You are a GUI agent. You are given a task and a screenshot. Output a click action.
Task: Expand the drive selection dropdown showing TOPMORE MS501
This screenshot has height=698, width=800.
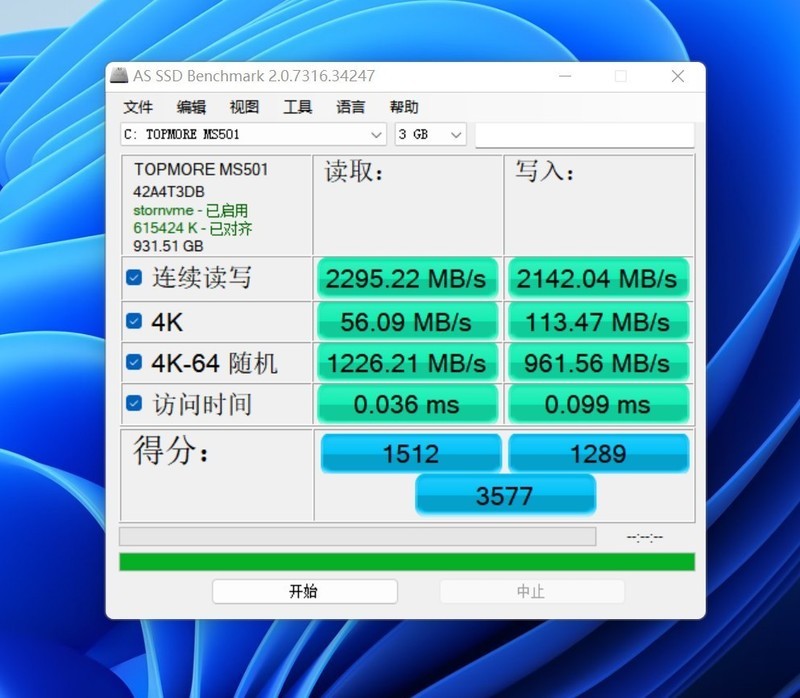376,134
